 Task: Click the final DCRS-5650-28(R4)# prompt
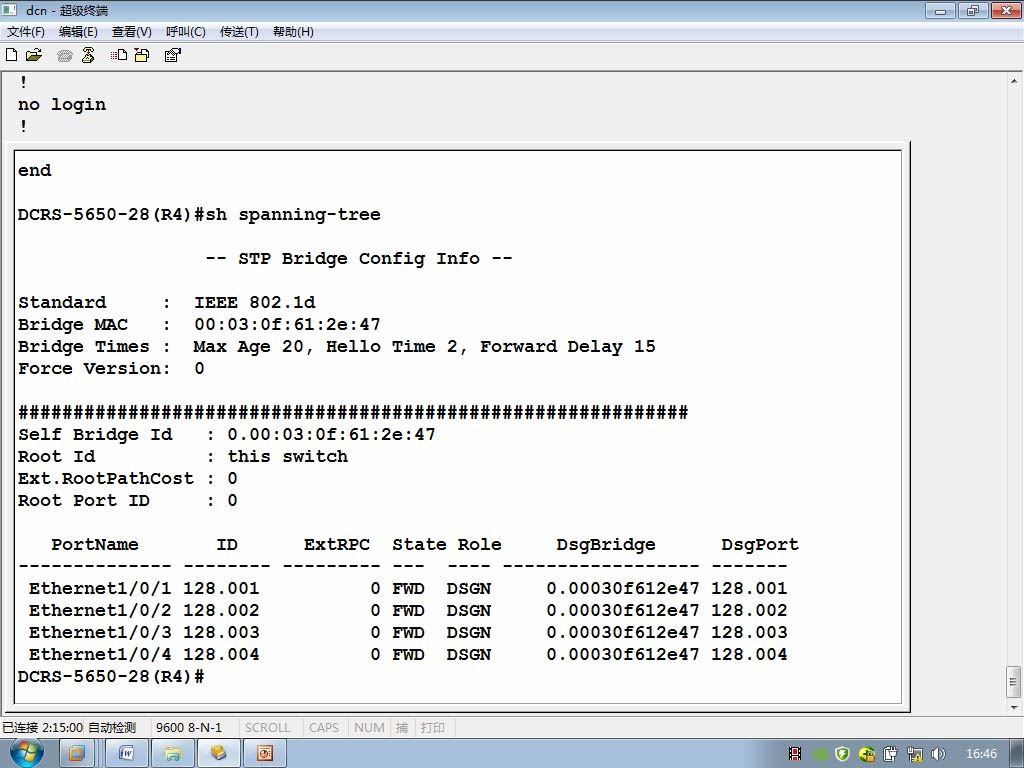(x=111, y=677)
